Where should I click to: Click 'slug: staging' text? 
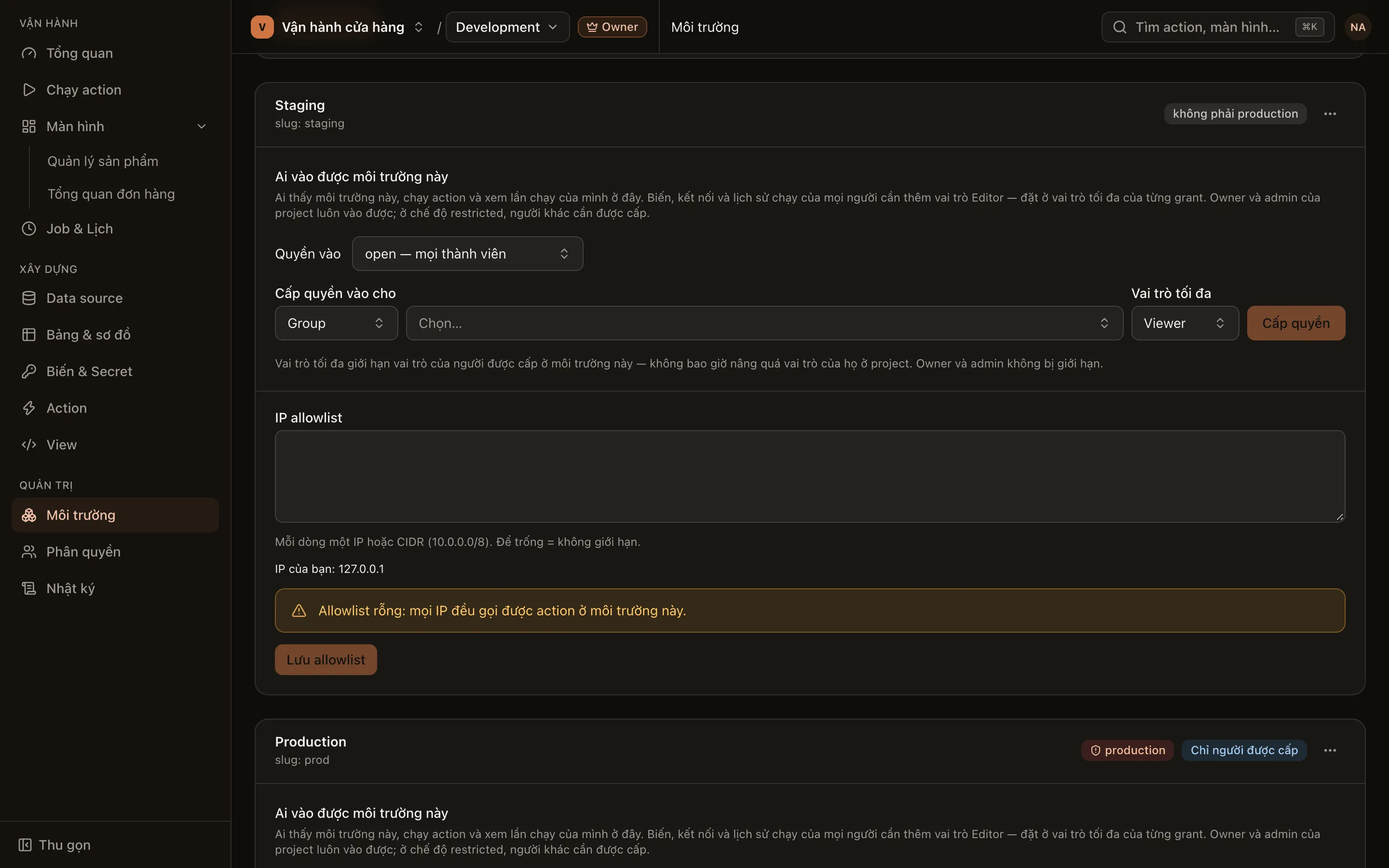coord(309,123)
